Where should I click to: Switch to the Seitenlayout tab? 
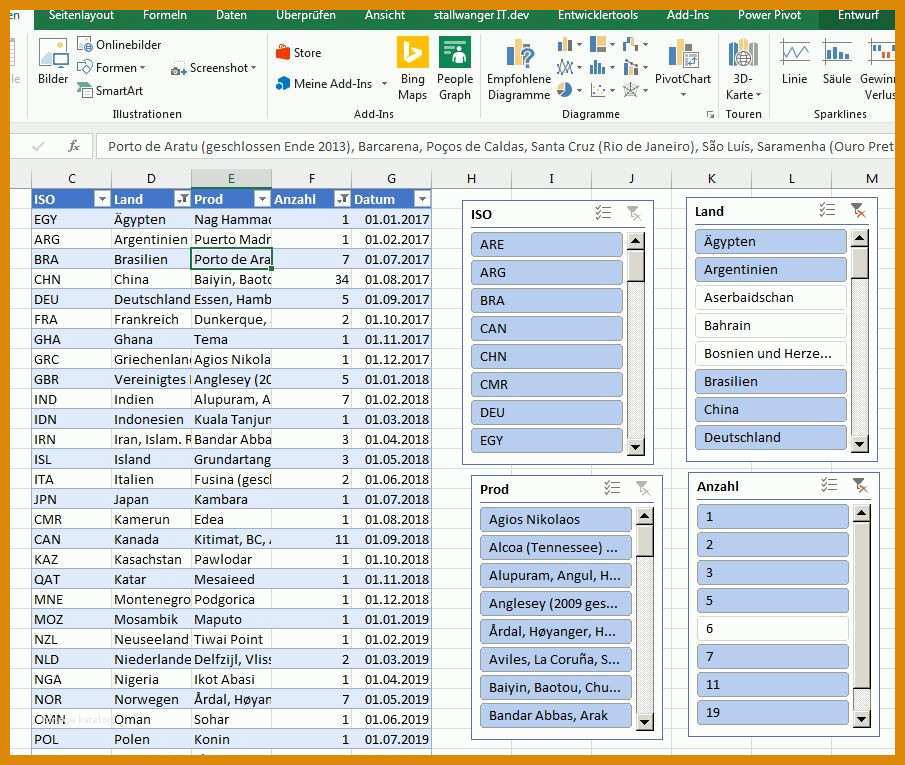pos(81,15)
